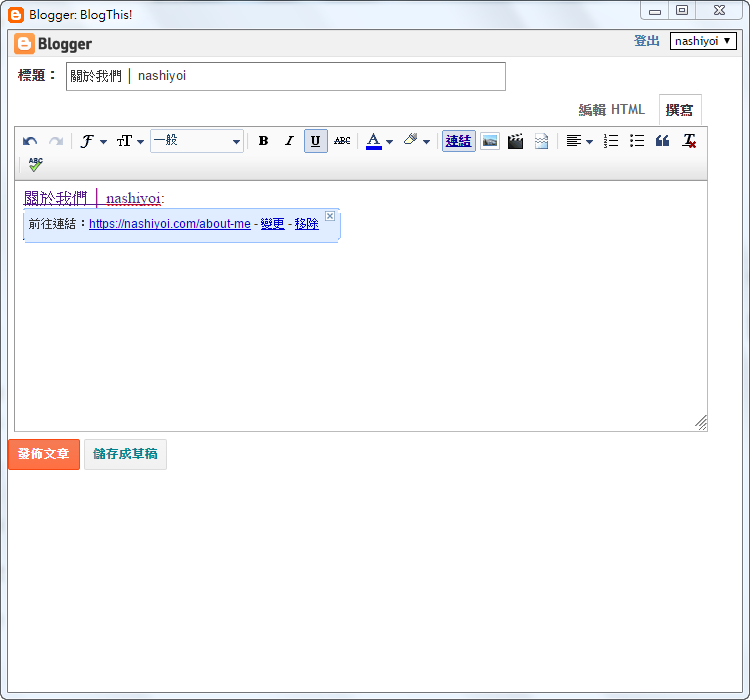
Task: Click the Blogger icon in title bar
Action: [x=16, y=15]
